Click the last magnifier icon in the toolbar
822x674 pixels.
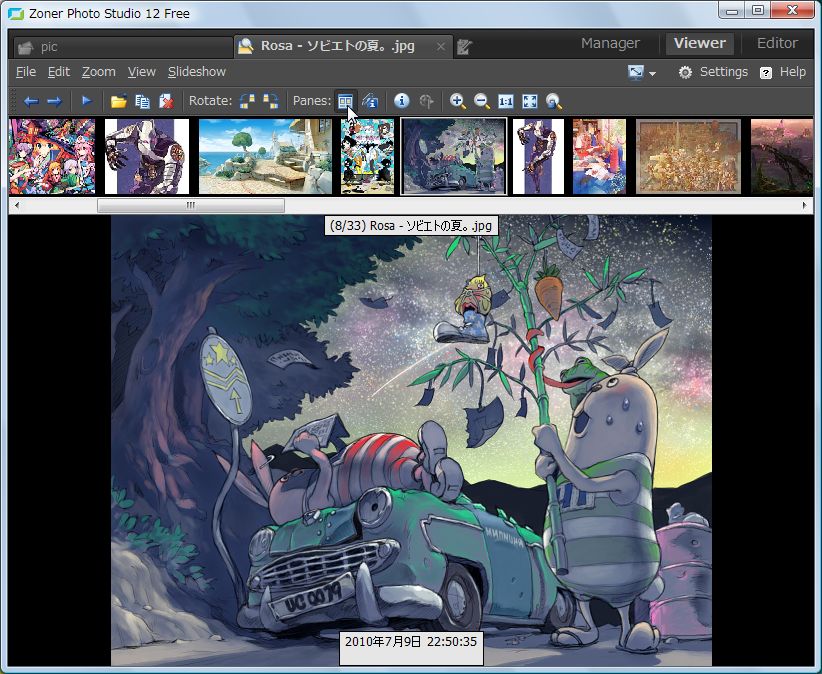pyautogui.click(x=554, y=101)
